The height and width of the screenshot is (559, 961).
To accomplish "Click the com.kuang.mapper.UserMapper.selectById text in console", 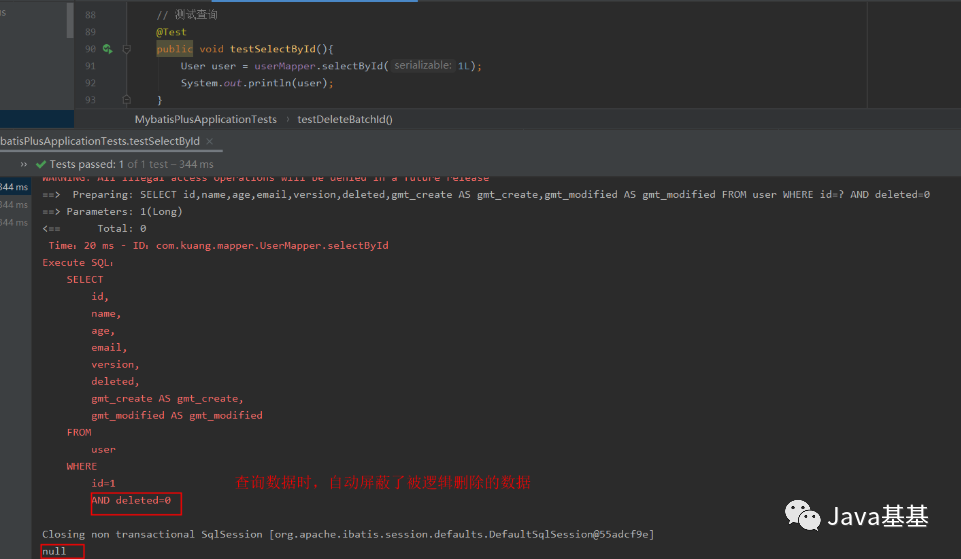I will (x=271, y=245).
